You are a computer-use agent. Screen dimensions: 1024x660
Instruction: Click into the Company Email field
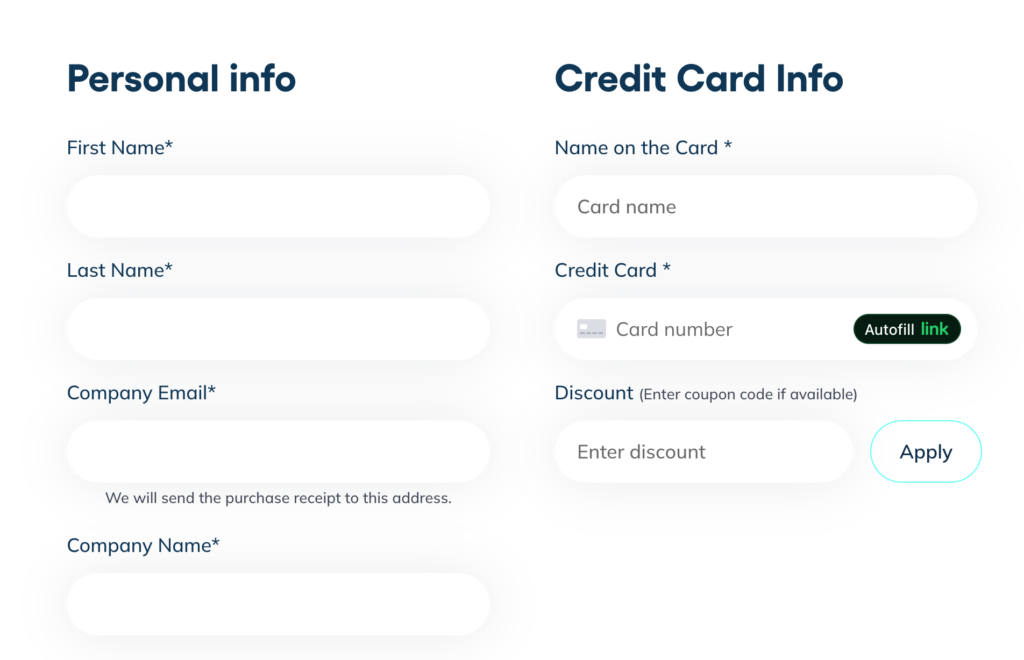click(x=278, y=452)
